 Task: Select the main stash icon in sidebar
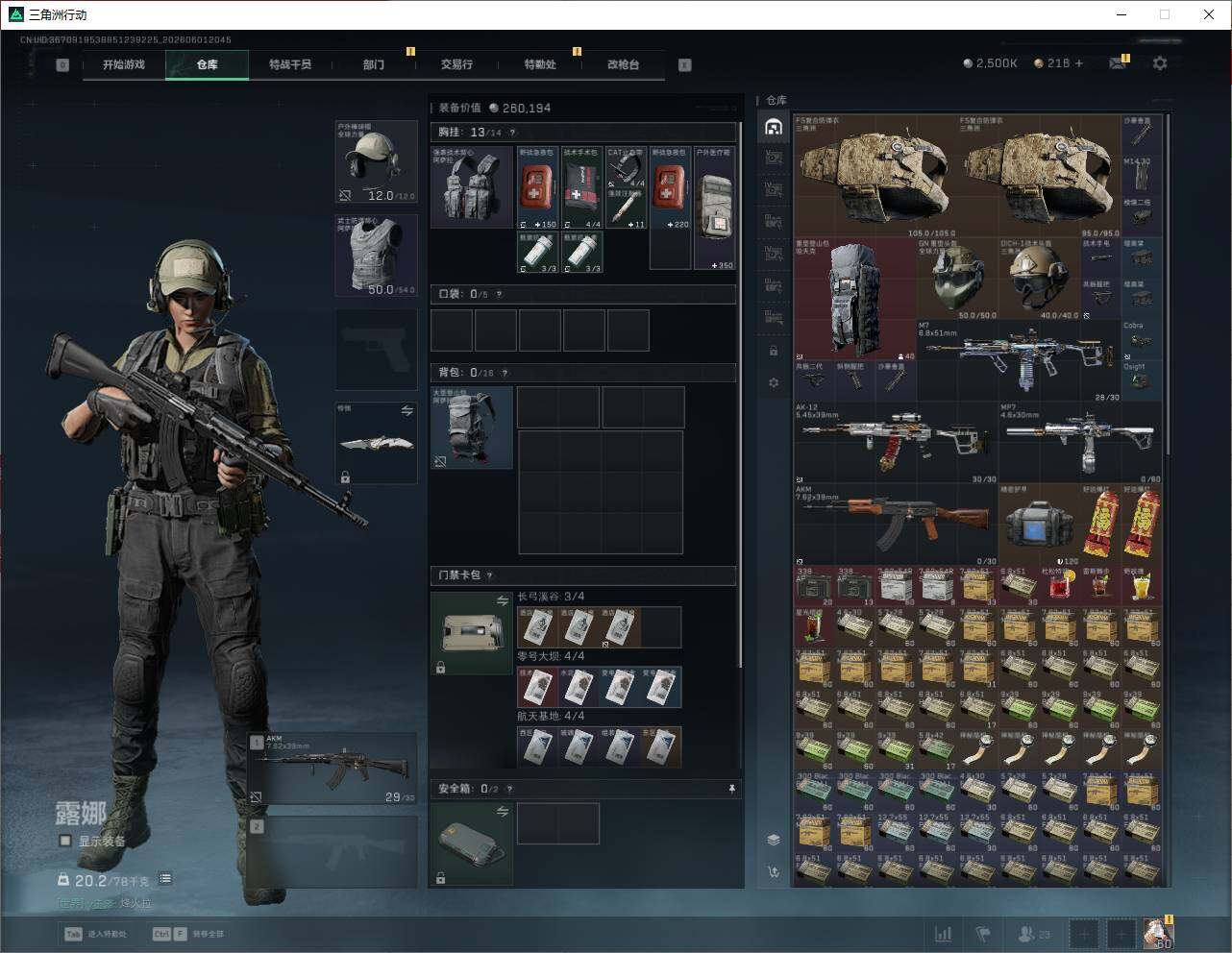coord(774,127)
